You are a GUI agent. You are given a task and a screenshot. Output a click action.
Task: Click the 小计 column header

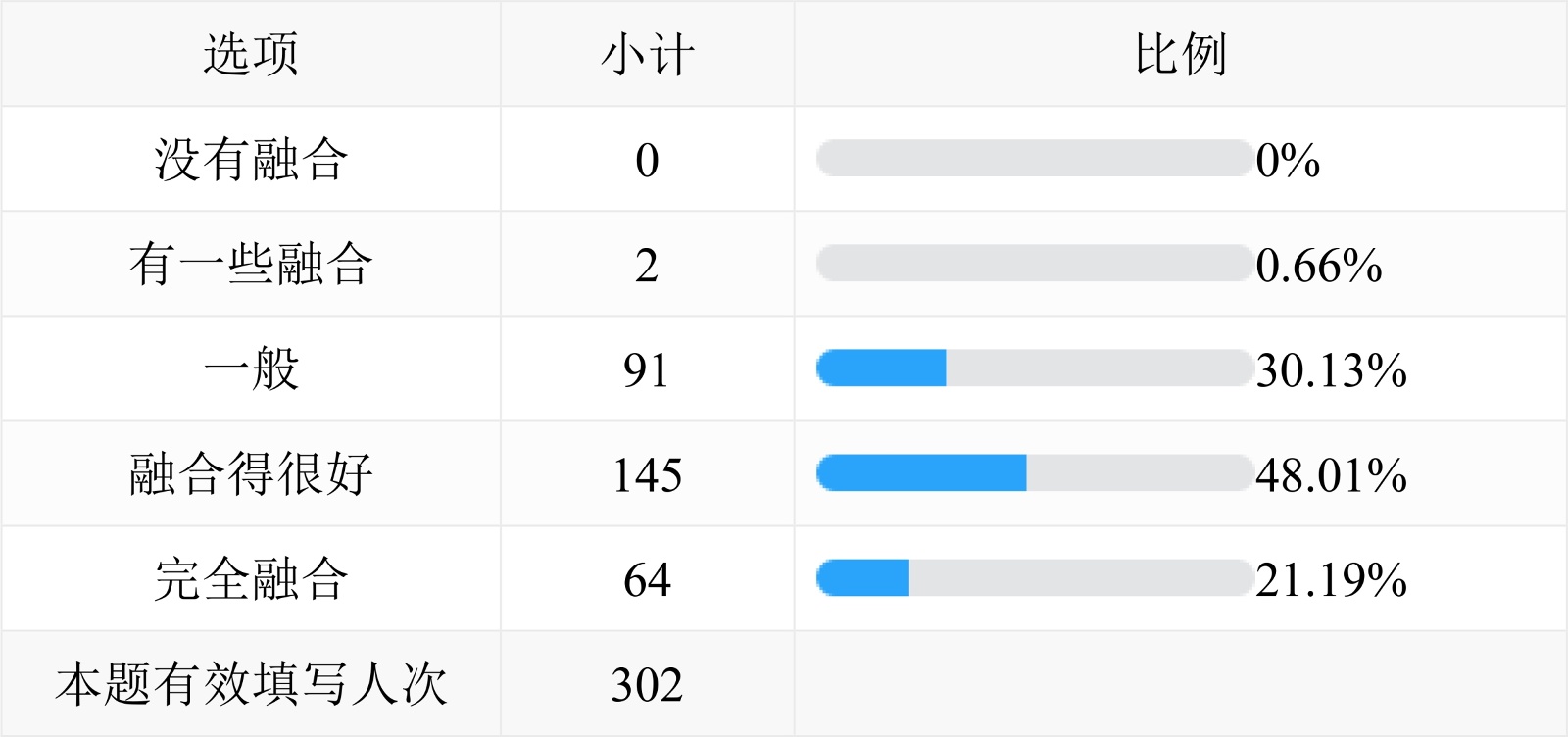click(647, 54)
